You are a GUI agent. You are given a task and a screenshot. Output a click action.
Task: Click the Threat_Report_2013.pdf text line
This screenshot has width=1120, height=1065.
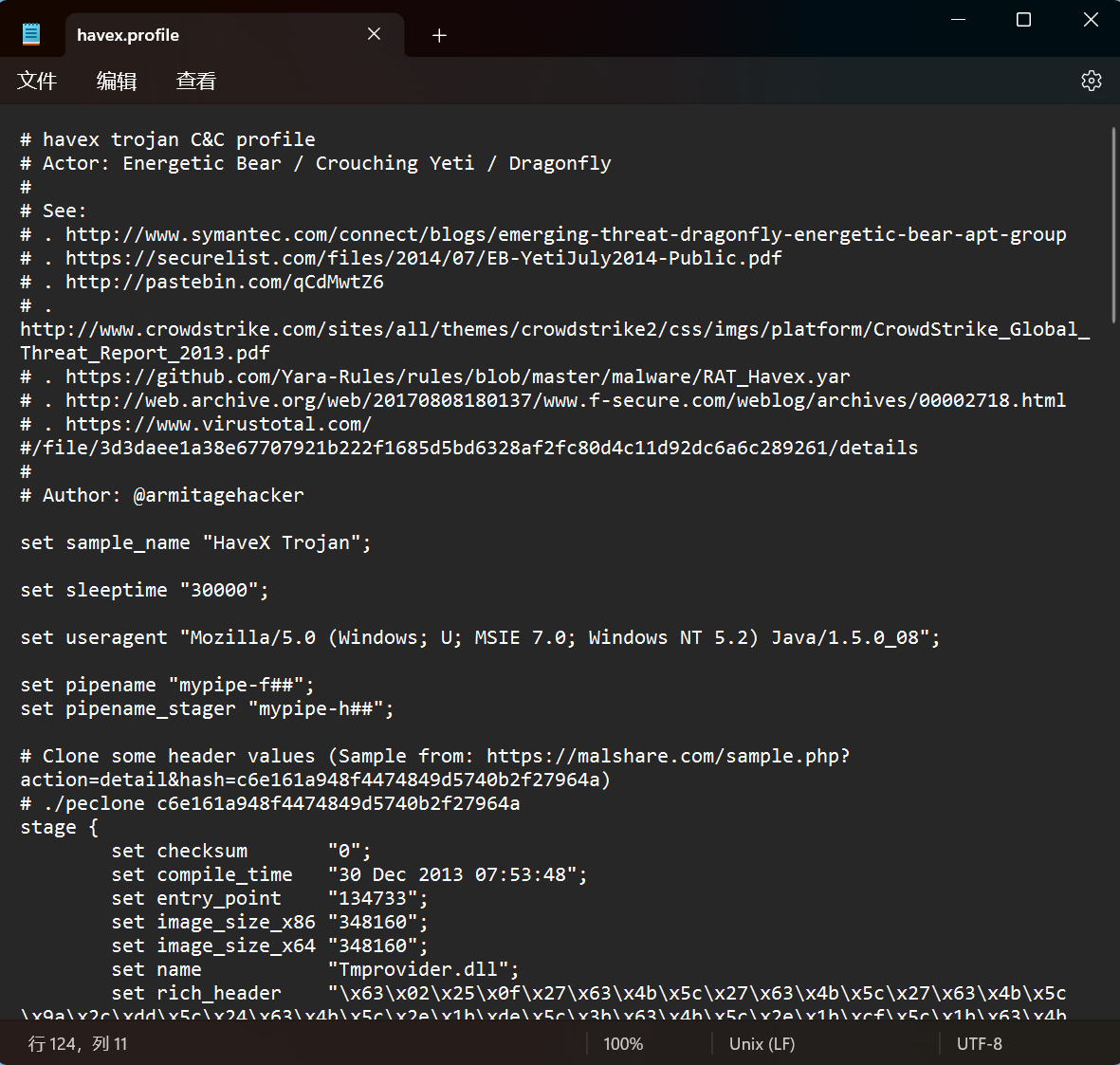pos(145,353)
